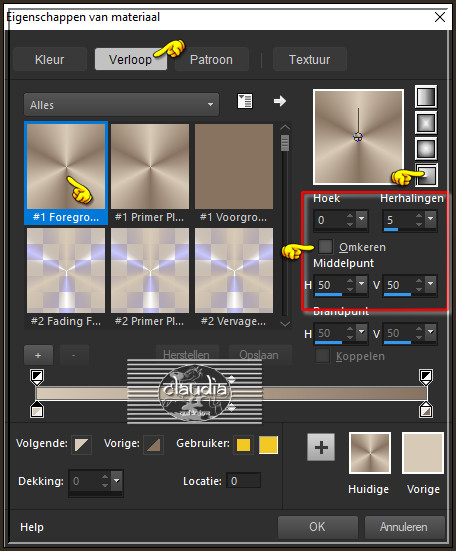
Task: Open the gradient category view options icon
Action: (x=245, y=101)
